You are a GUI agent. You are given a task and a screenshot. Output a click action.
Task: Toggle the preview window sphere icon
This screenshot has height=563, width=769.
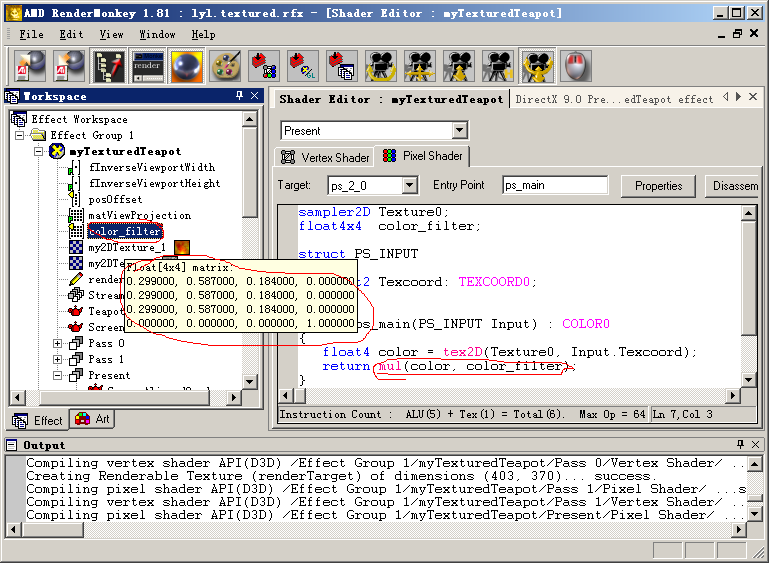(x=186, y=66)
